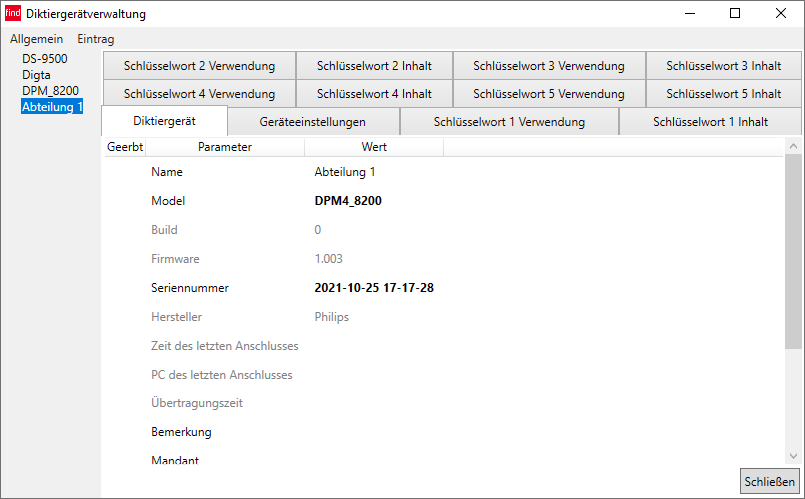Click the Model parameter label
The width and height of the screenshot is (805, 499).
[x=168, y=201]
